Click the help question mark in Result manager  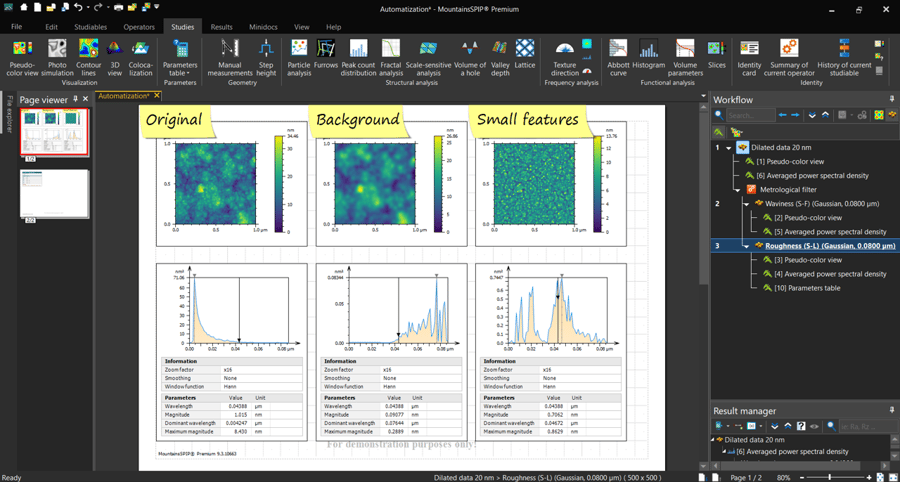pos(801,426)
